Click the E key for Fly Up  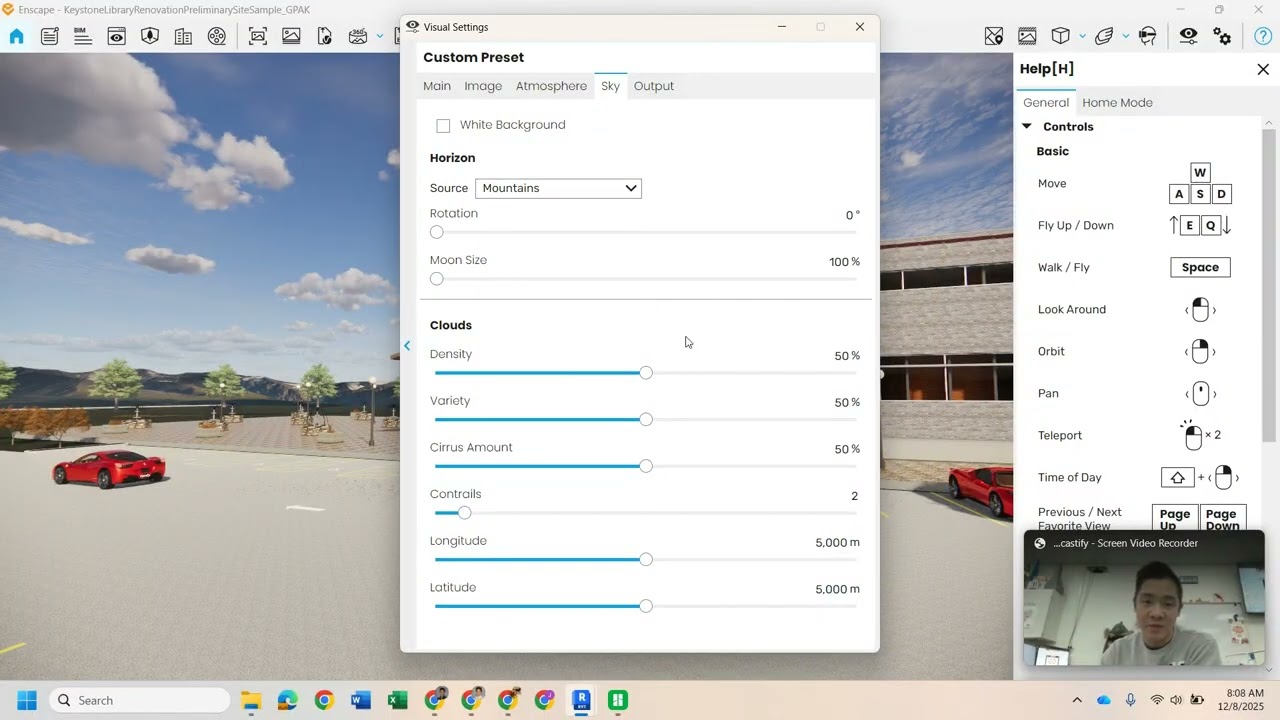(1189, 226)
